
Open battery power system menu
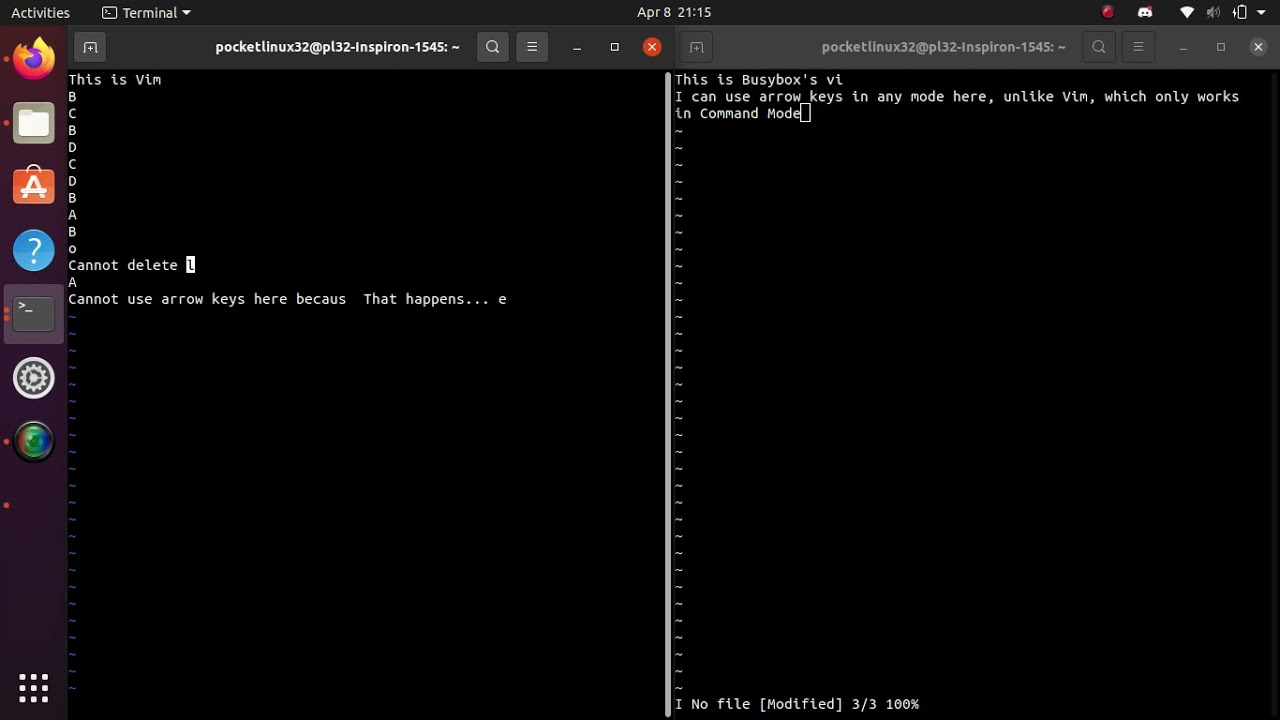(x=1240, y=12)
